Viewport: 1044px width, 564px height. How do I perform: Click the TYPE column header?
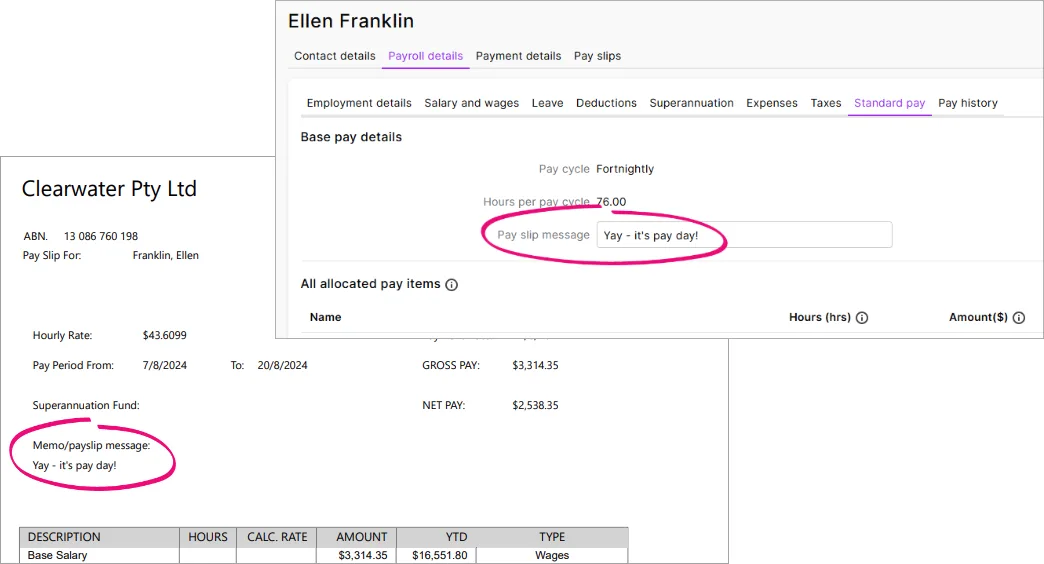point(552,537)
